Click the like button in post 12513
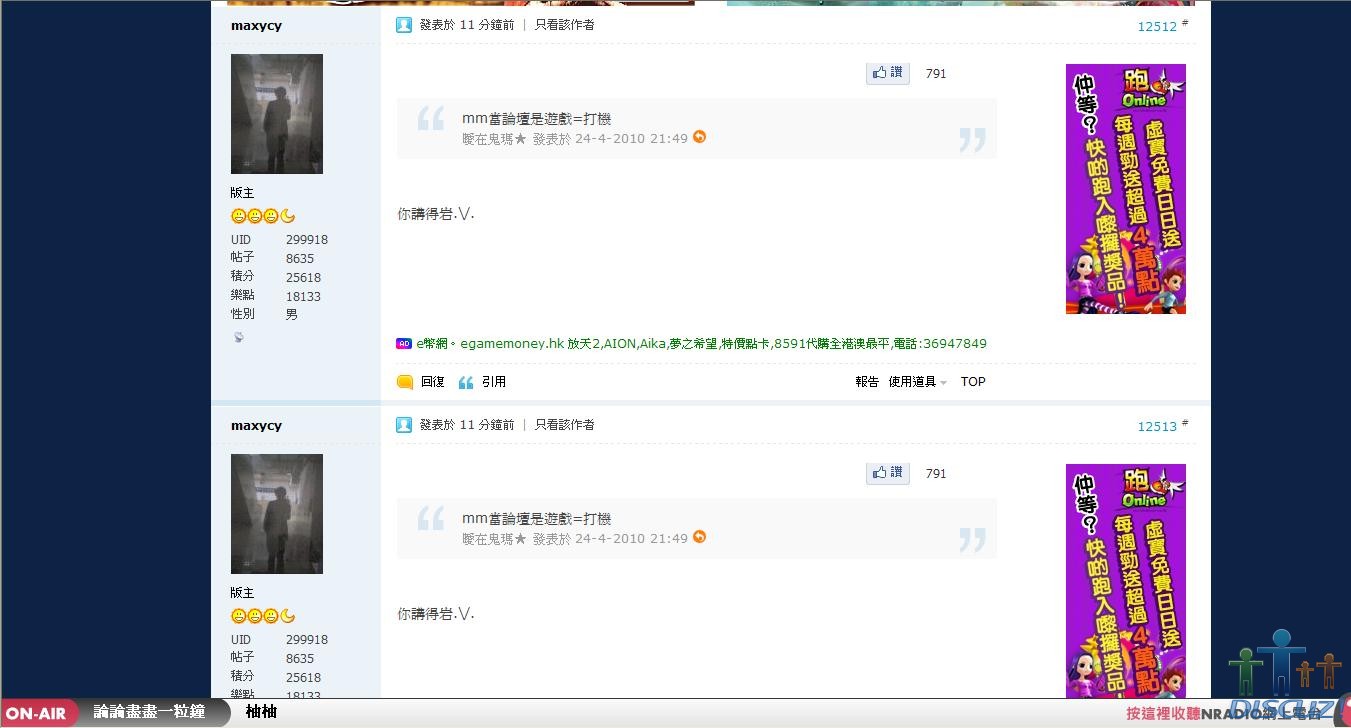1351x728 pixels. click(x=888, y=473)
